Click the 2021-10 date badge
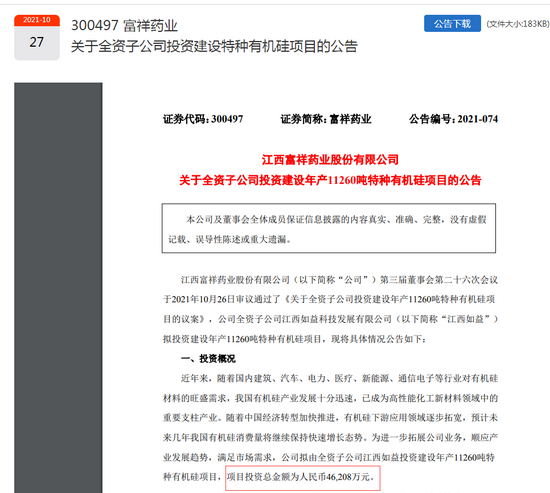Image resolution: width=550 pixels, height=493 pixels. [x=37, y=20]
